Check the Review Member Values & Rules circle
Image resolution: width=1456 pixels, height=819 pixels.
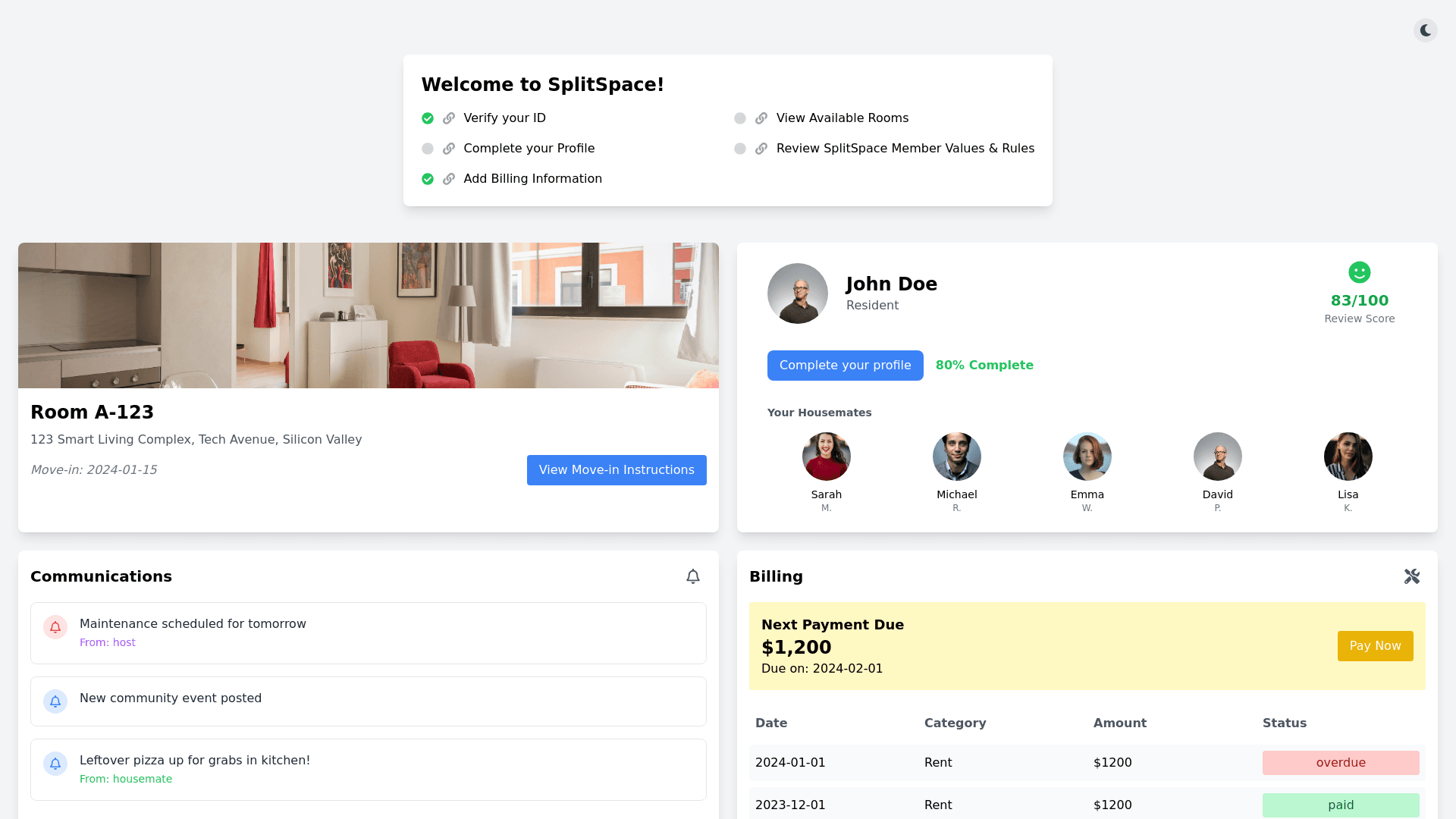tap(740, 149)
